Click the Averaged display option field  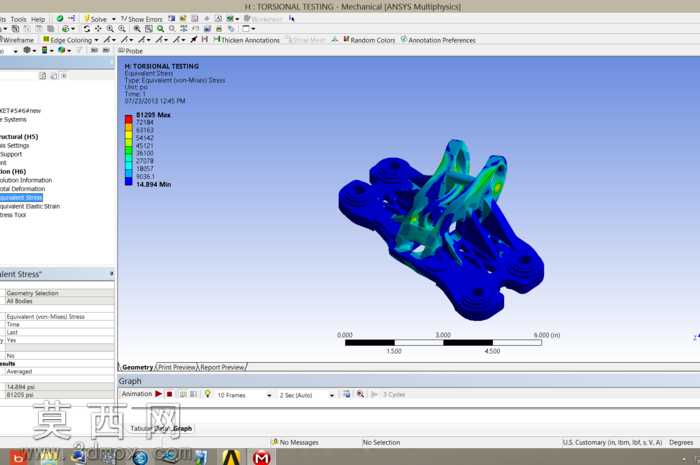[59, 371]
